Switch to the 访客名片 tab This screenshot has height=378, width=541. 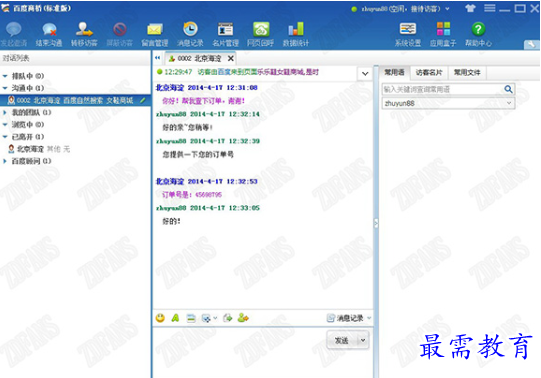429,73
